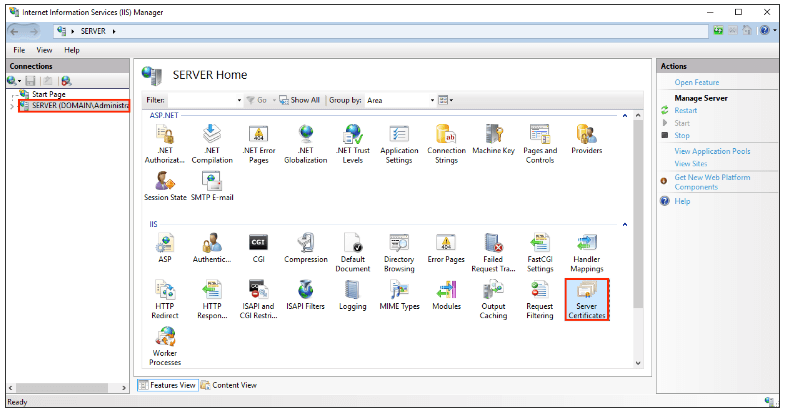Collapse the ASP.NET group
This screenshot has height=414, width=787.
pos(625,115)
